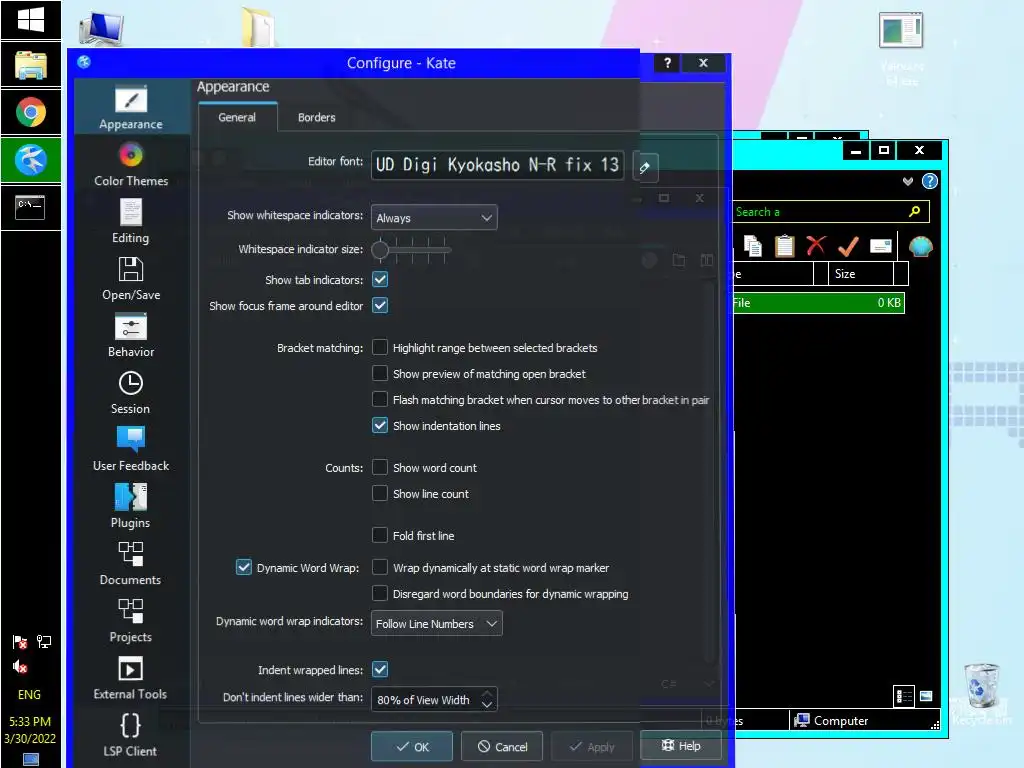Click the Apply button
This screenshot has width=1024, height=768.
tap(592, 746)
